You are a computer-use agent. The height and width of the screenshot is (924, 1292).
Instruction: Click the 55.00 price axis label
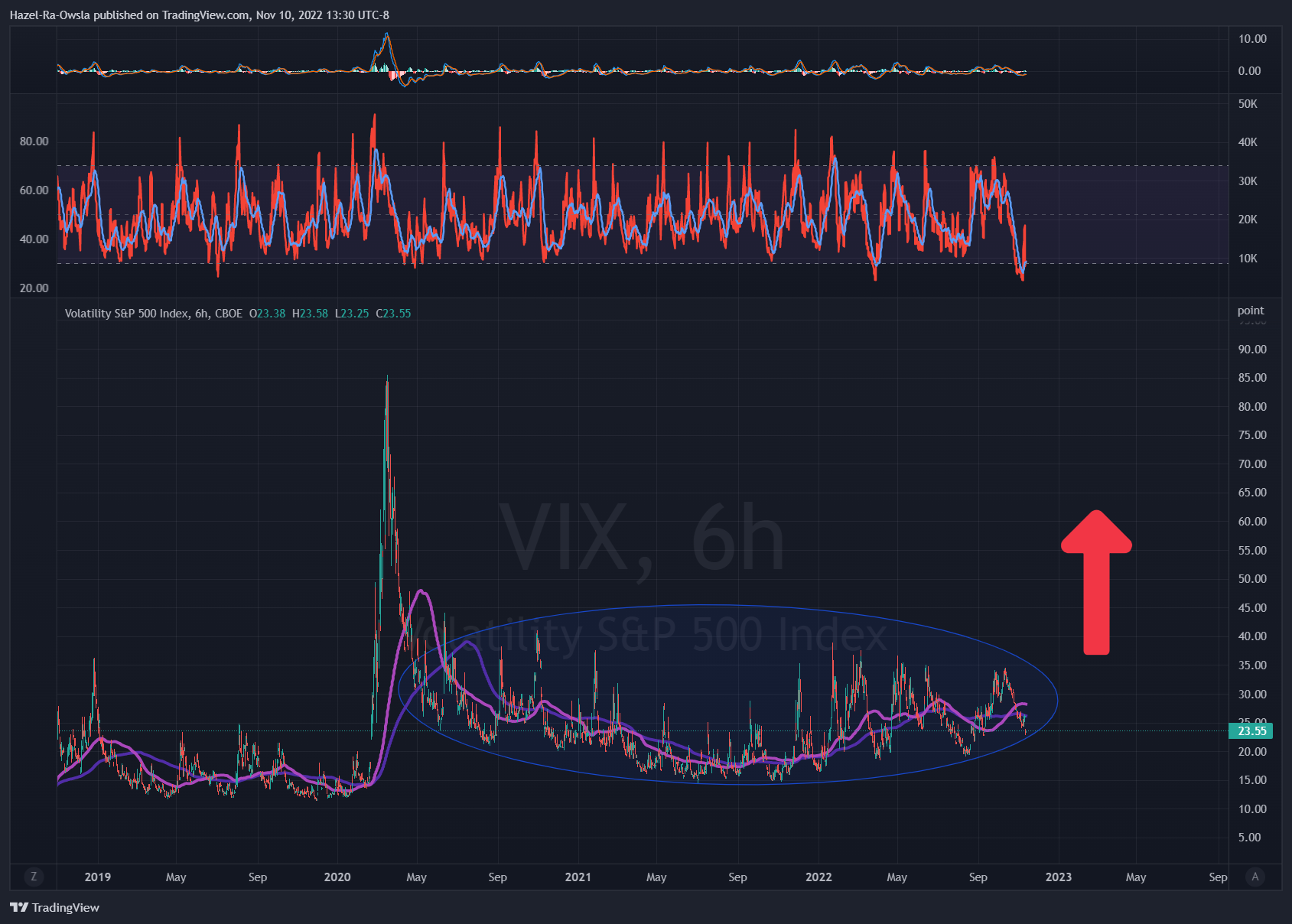tap(1252, 550)
